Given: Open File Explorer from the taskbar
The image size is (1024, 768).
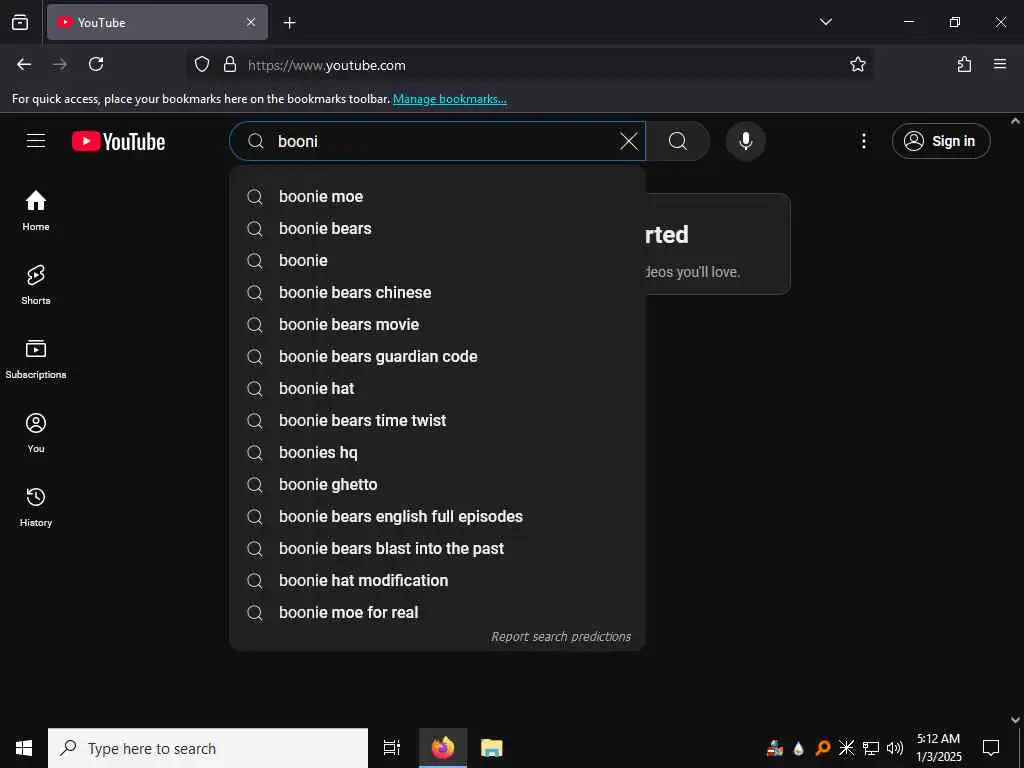Looking at the screenshot, I should tap(492, 748).
